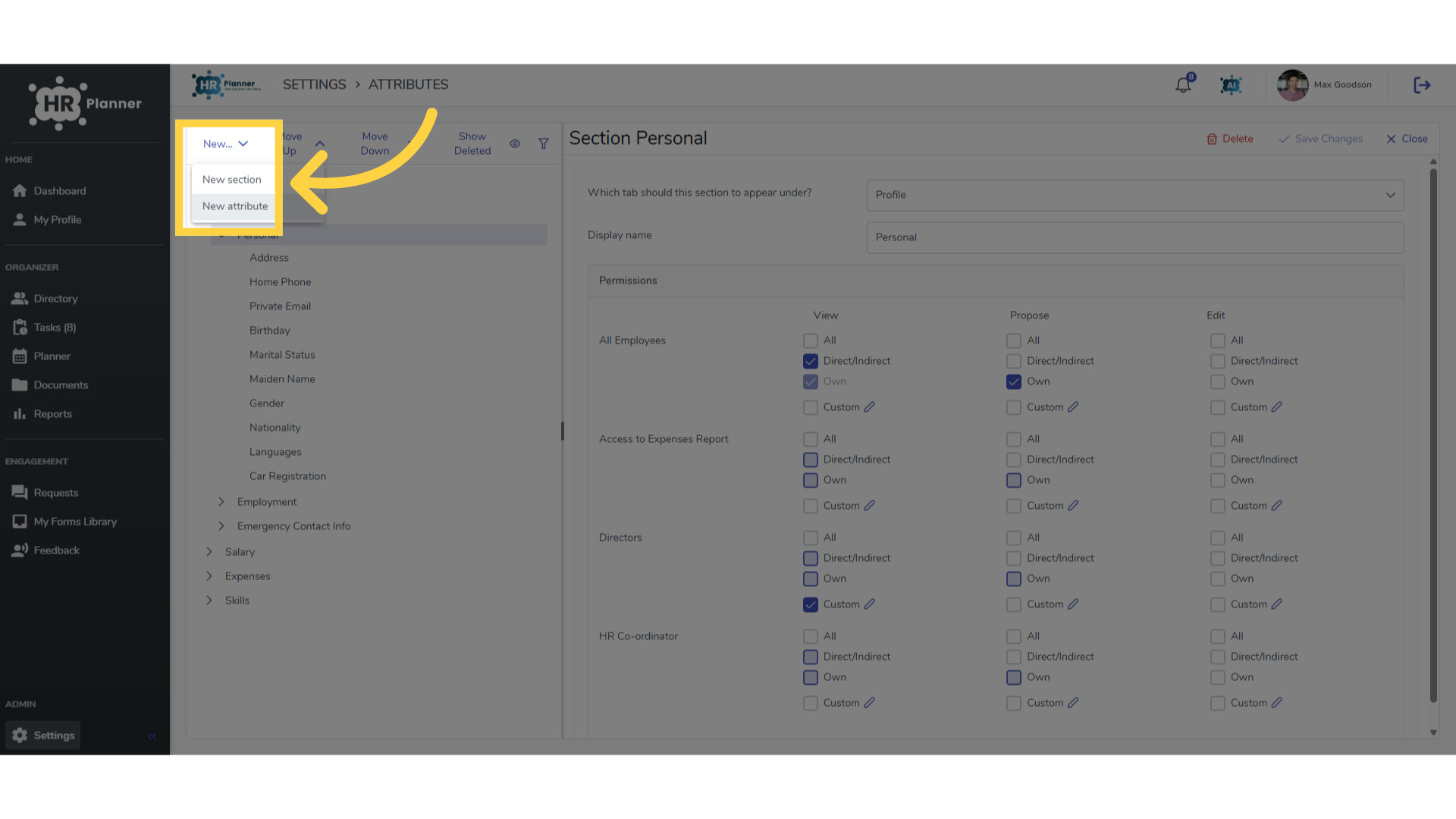Image resolution: width=1456 pixels, height=819 pixels.
Task: Click Show Deleted in toolbar
Action: (472, 143)
